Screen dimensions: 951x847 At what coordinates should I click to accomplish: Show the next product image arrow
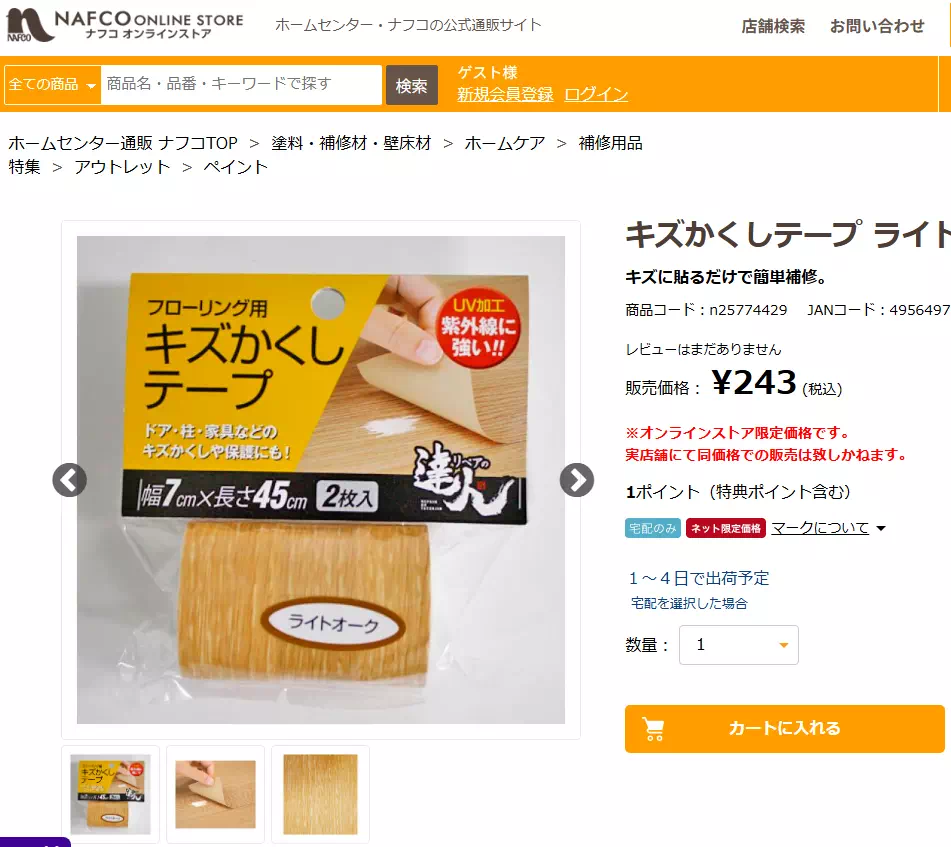(577, 480)
